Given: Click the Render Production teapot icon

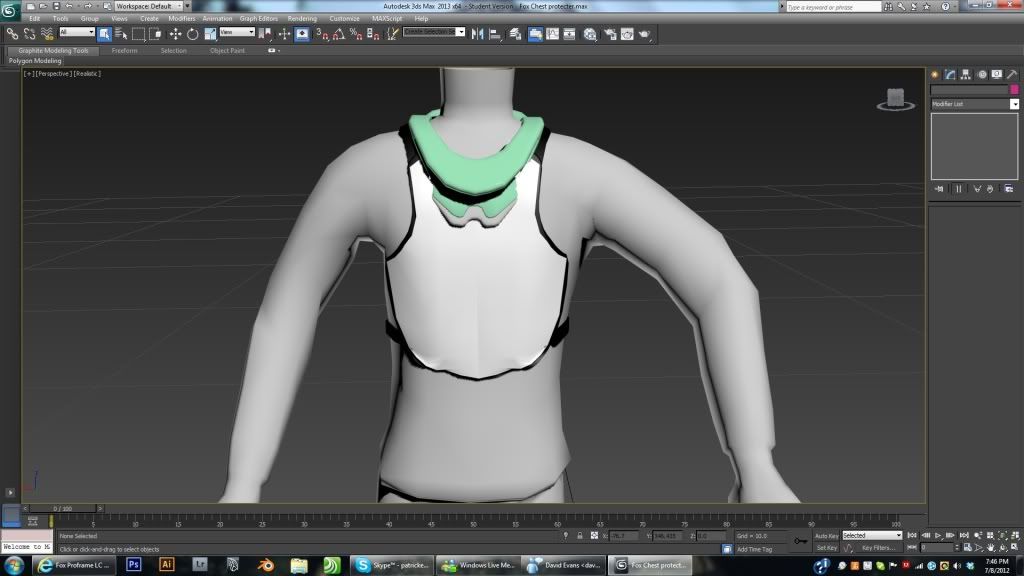Looking at the screenshot, I should [x=645, y=34].
